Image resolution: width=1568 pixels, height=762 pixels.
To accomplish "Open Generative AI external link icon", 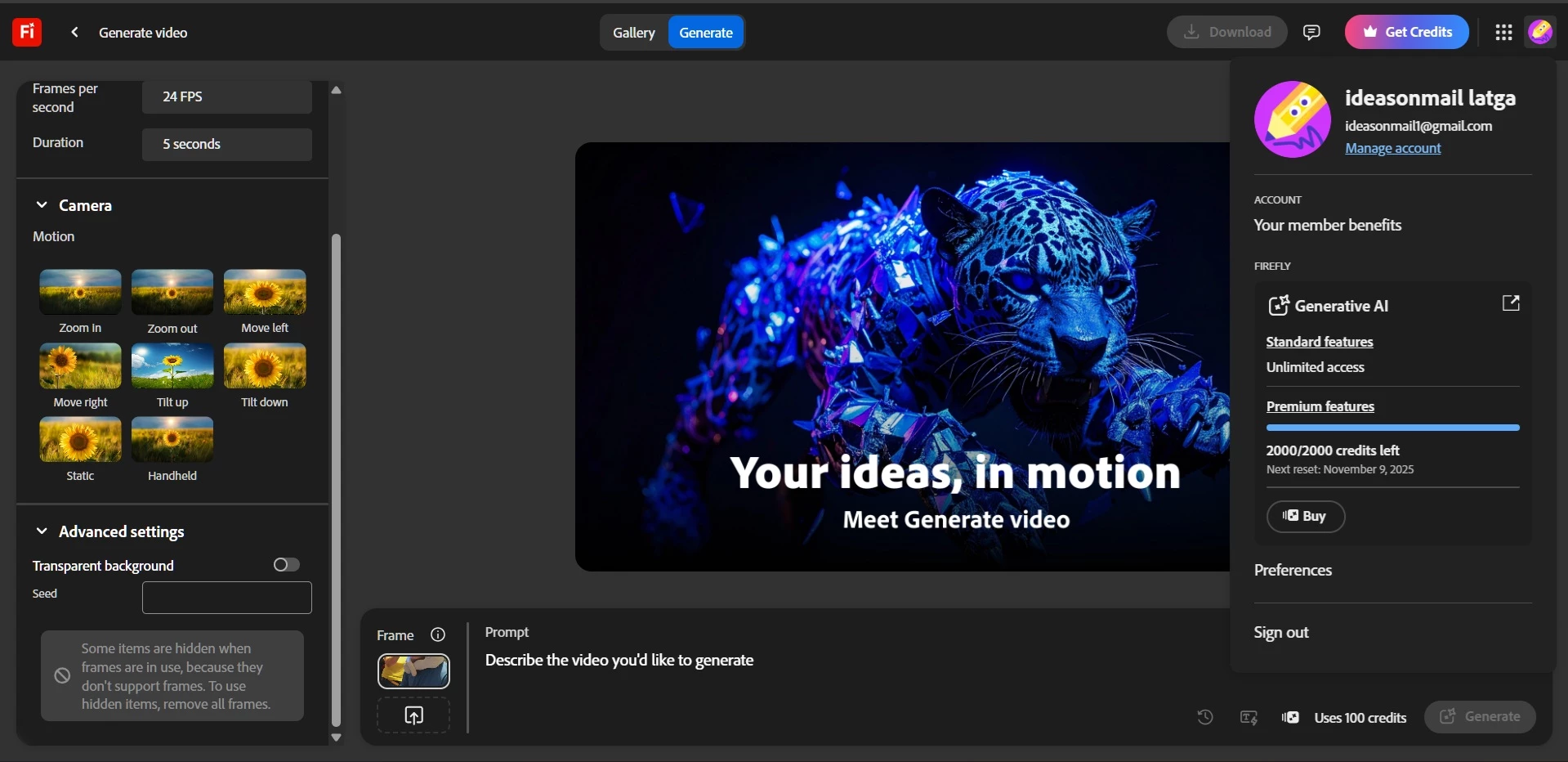I will pos(1511,303).
